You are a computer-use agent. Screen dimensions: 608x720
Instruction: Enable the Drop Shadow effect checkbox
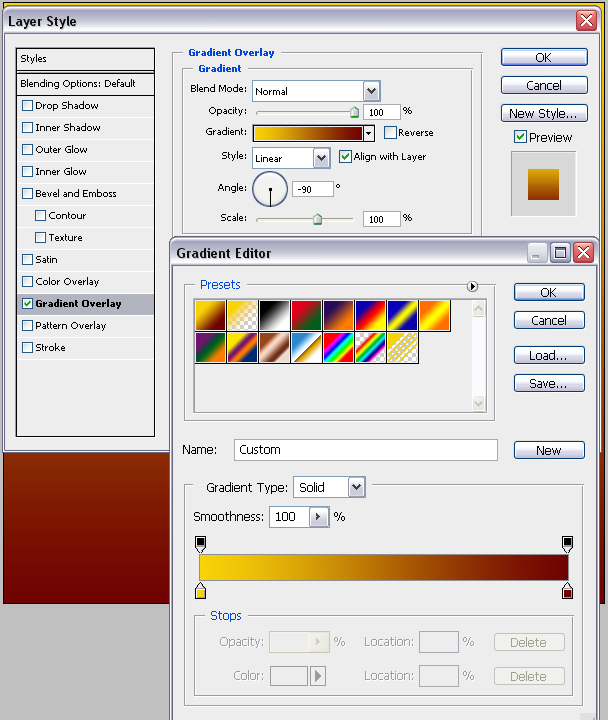point(28,106)
